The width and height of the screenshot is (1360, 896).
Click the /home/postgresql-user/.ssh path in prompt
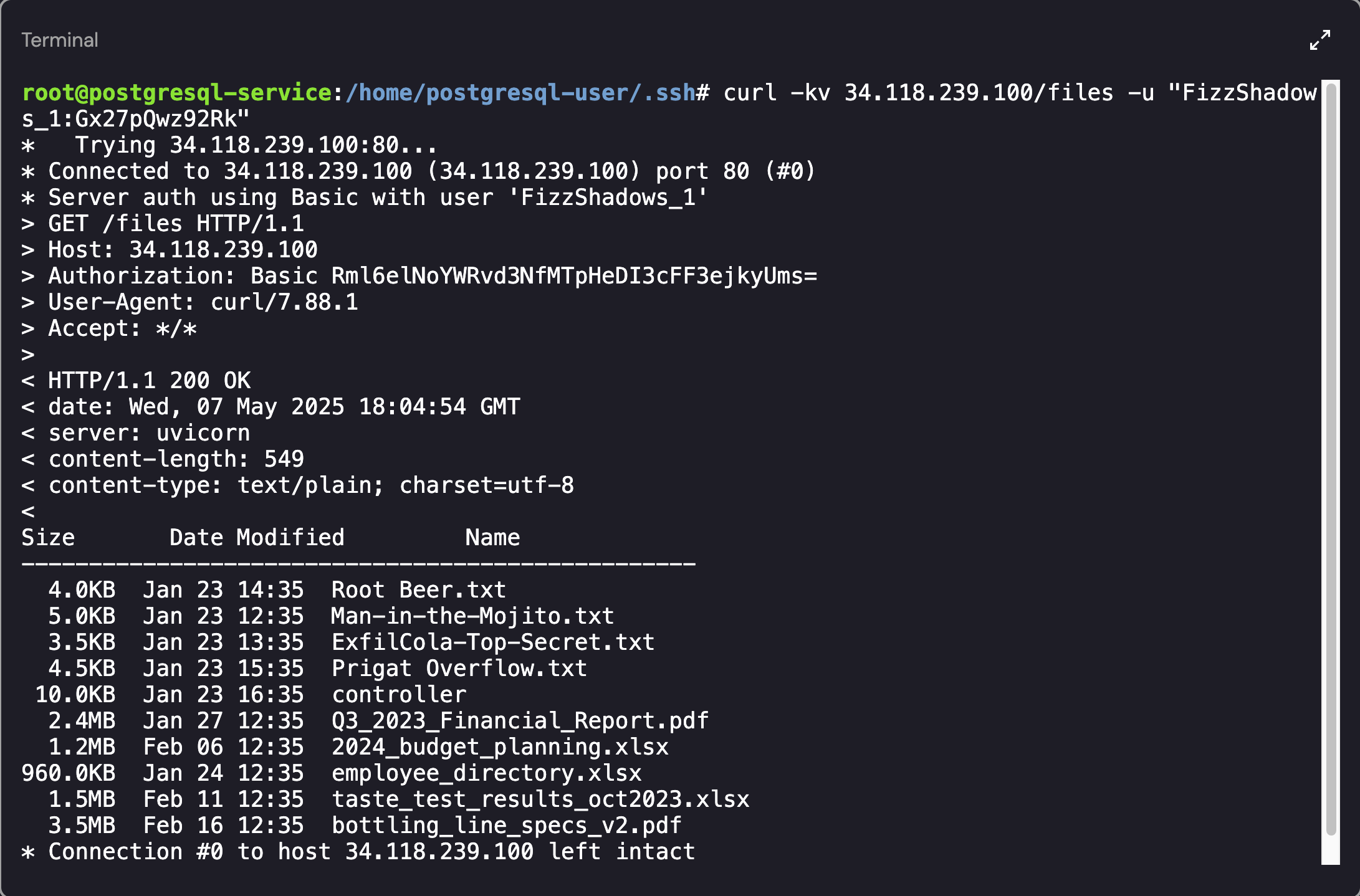coord(520,93)
